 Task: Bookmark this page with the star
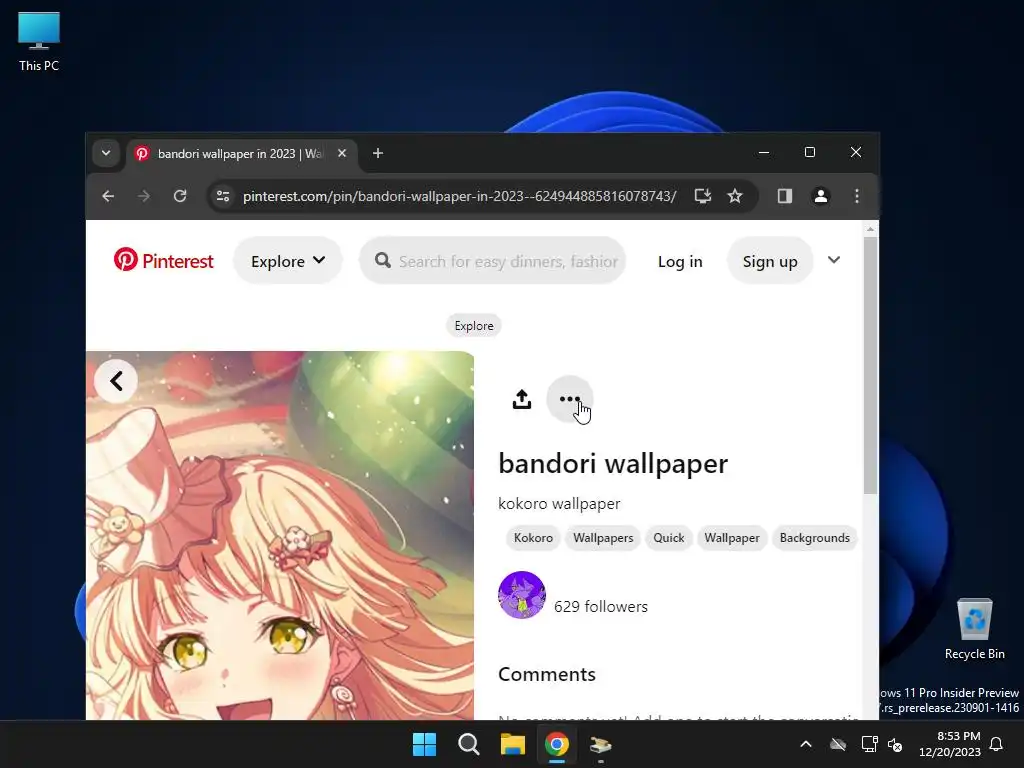[735, 196]
